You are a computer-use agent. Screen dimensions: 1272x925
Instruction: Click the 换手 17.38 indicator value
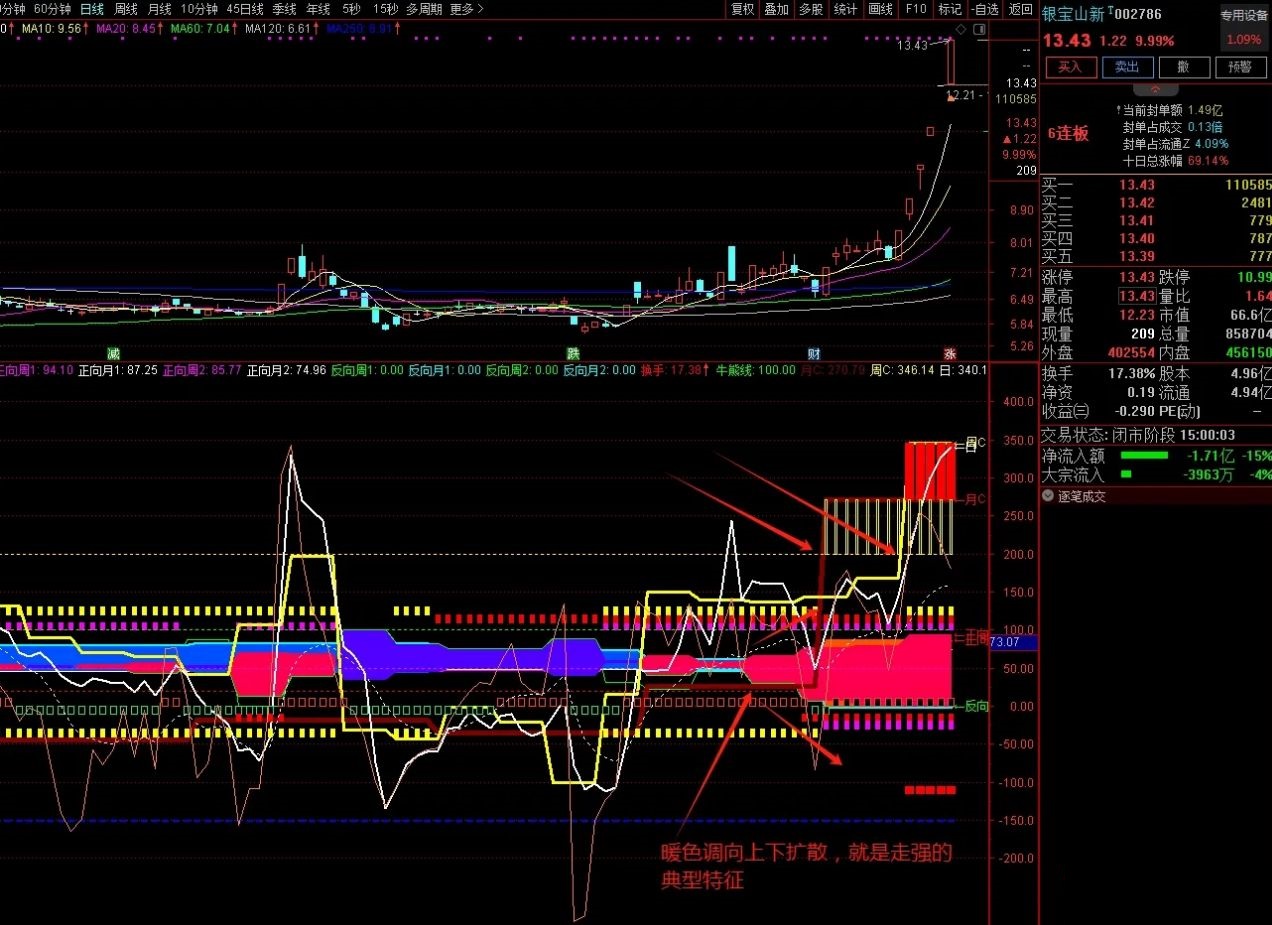tap(672, 370)
